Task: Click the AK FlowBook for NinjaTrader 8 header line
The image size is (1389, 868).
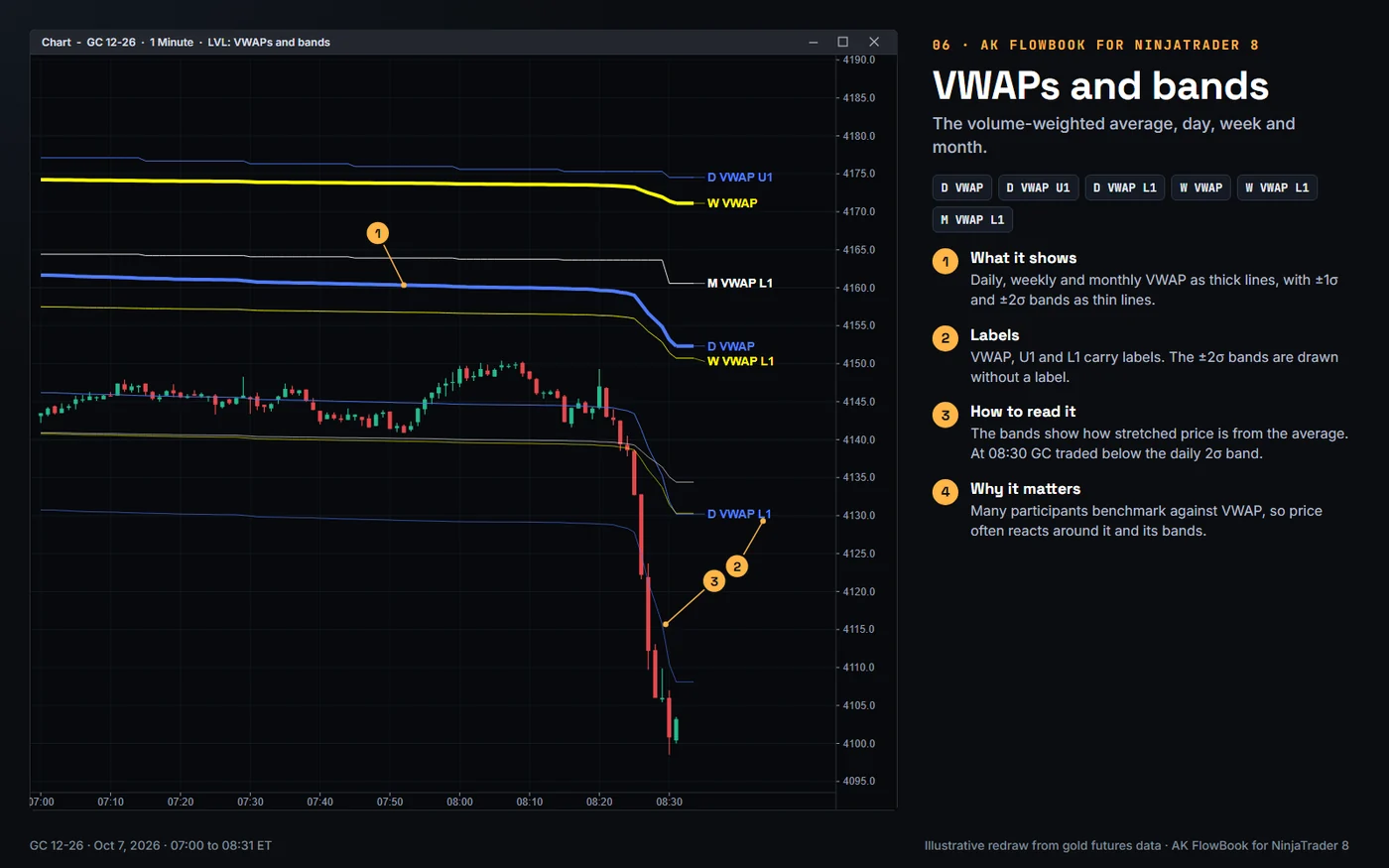Action: coord(1095,45)
